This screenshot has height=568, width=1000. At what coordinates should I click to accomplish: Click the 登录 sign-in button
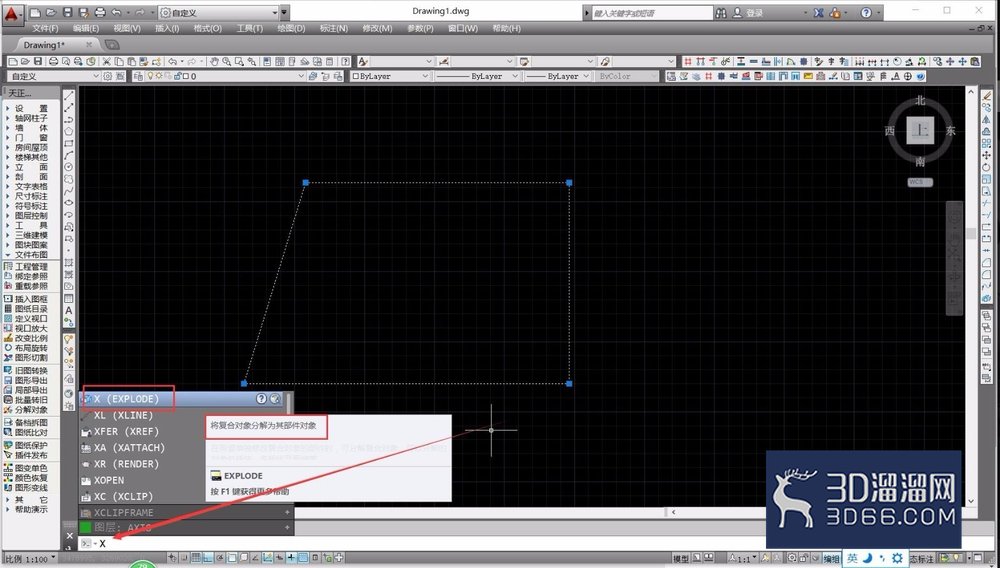[748, 13]
